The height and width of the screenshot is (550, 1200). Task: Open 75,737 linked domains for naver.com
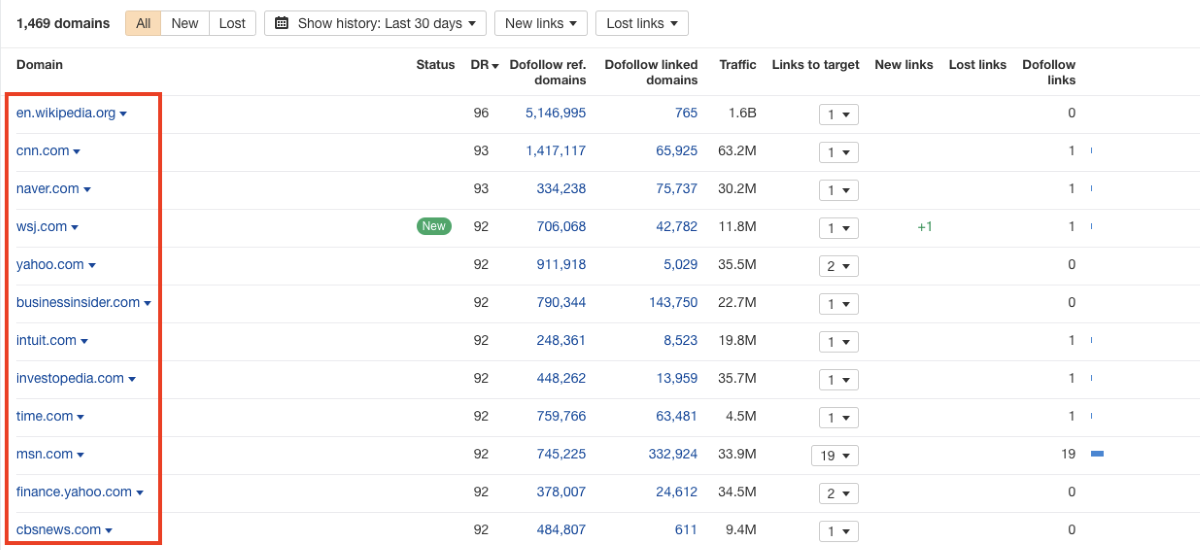tap(677, 189)
